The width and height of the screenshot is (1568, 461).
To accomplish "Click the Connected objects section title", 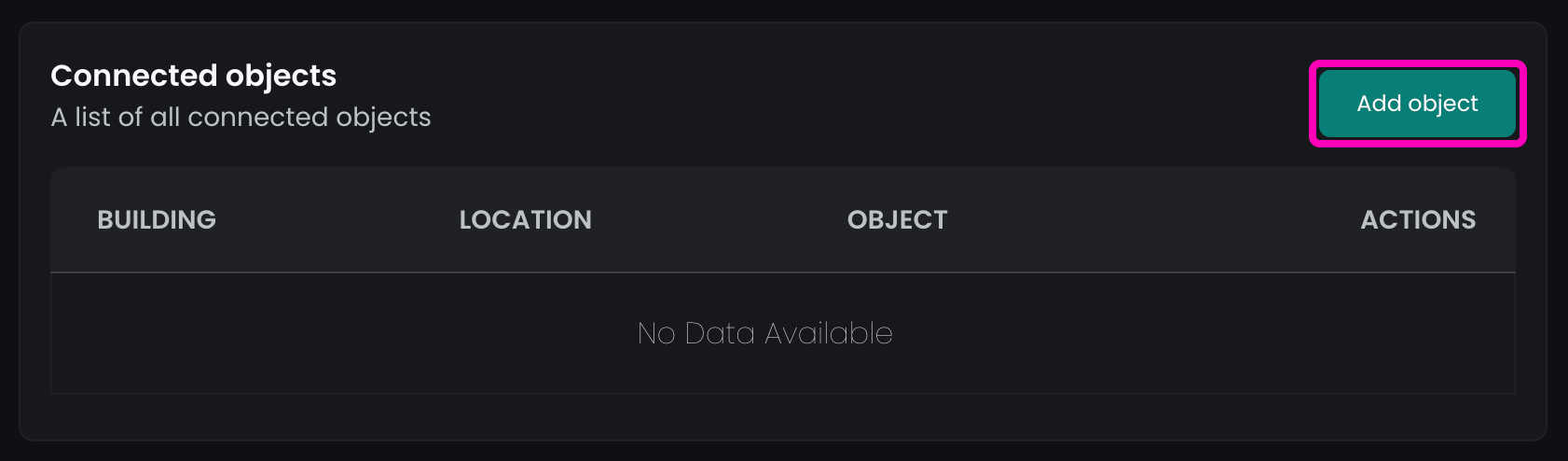I will [193, 76].
